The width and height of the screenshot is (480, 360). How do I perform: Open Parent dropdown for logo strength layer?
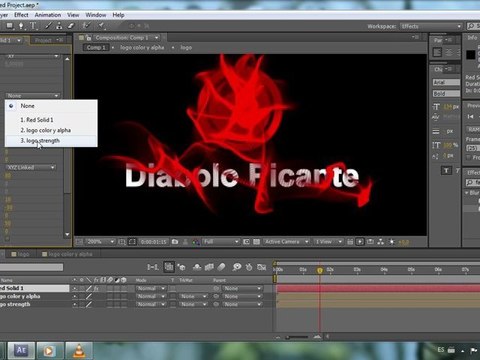pyautogui.click(x=242, y=304)
